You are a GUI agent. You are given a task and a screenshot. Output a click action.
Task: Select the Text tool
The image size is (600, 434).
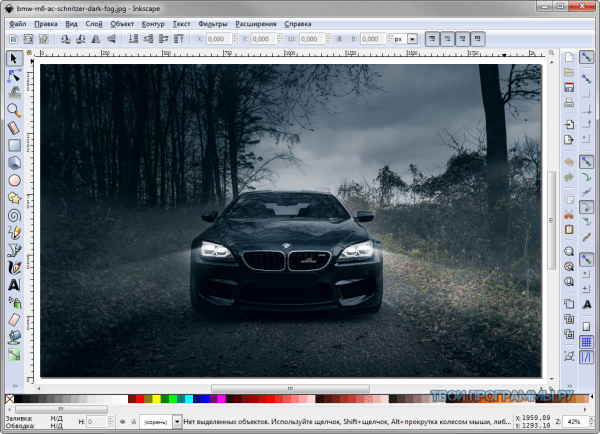click(14, 285)
